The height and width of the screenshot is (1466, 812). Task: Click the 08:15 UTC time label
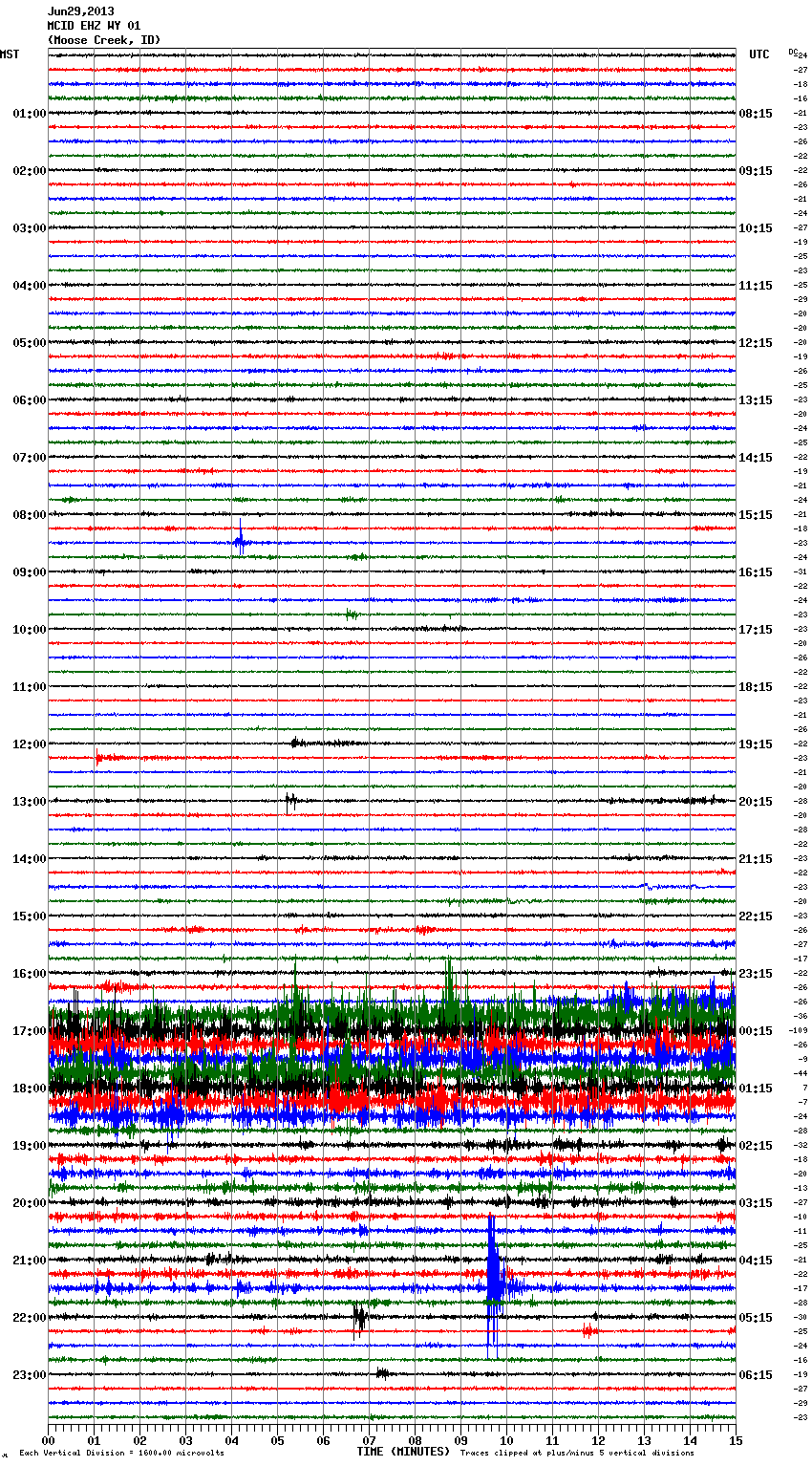[x=756, y=114]
